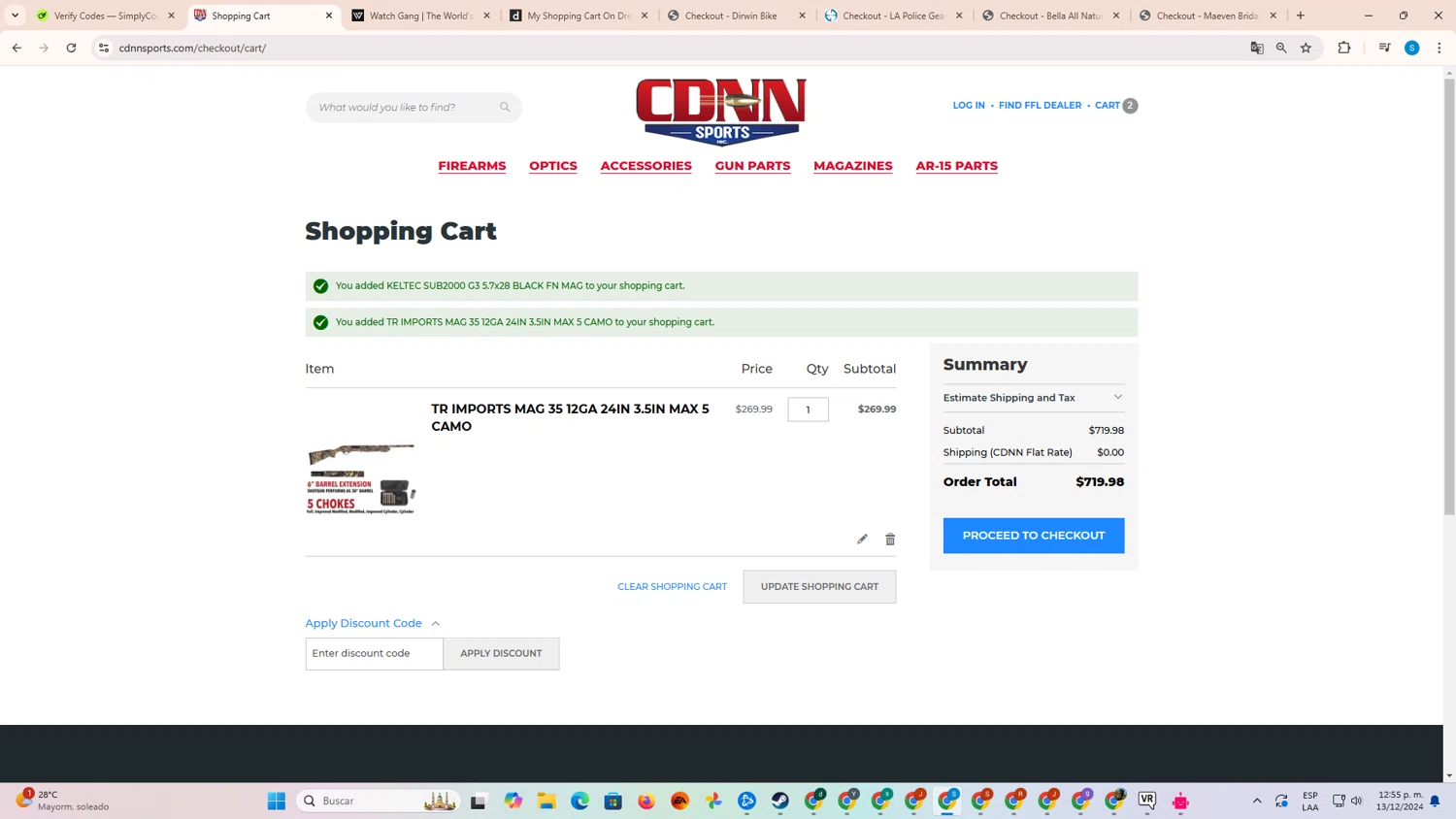Click the browser zoom icon
The width and height of the screenshot is (1456, 819).
coord(1281,48)
